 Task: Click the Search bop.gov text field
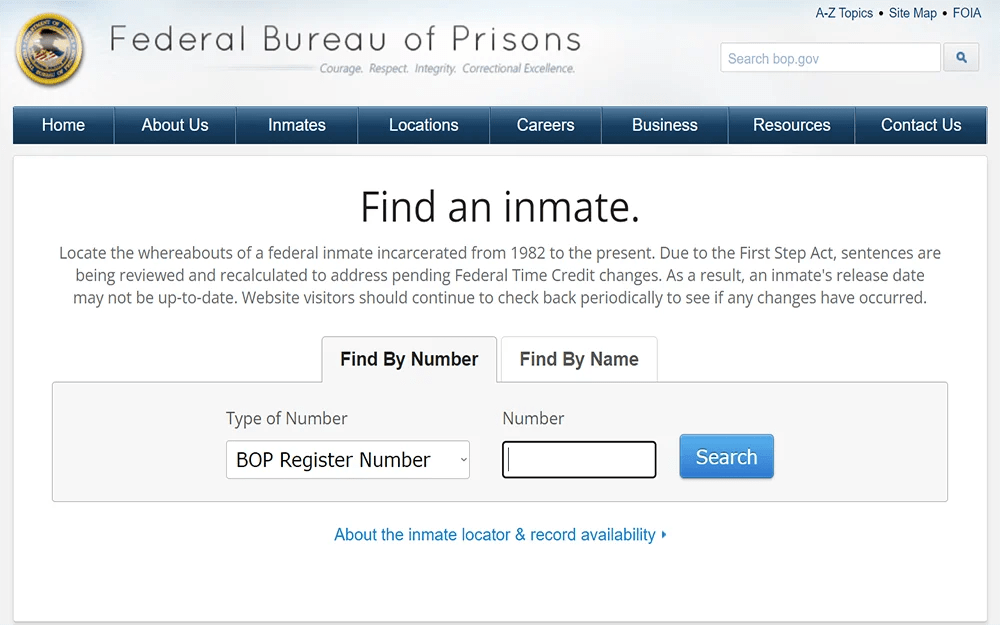point(830,58)
